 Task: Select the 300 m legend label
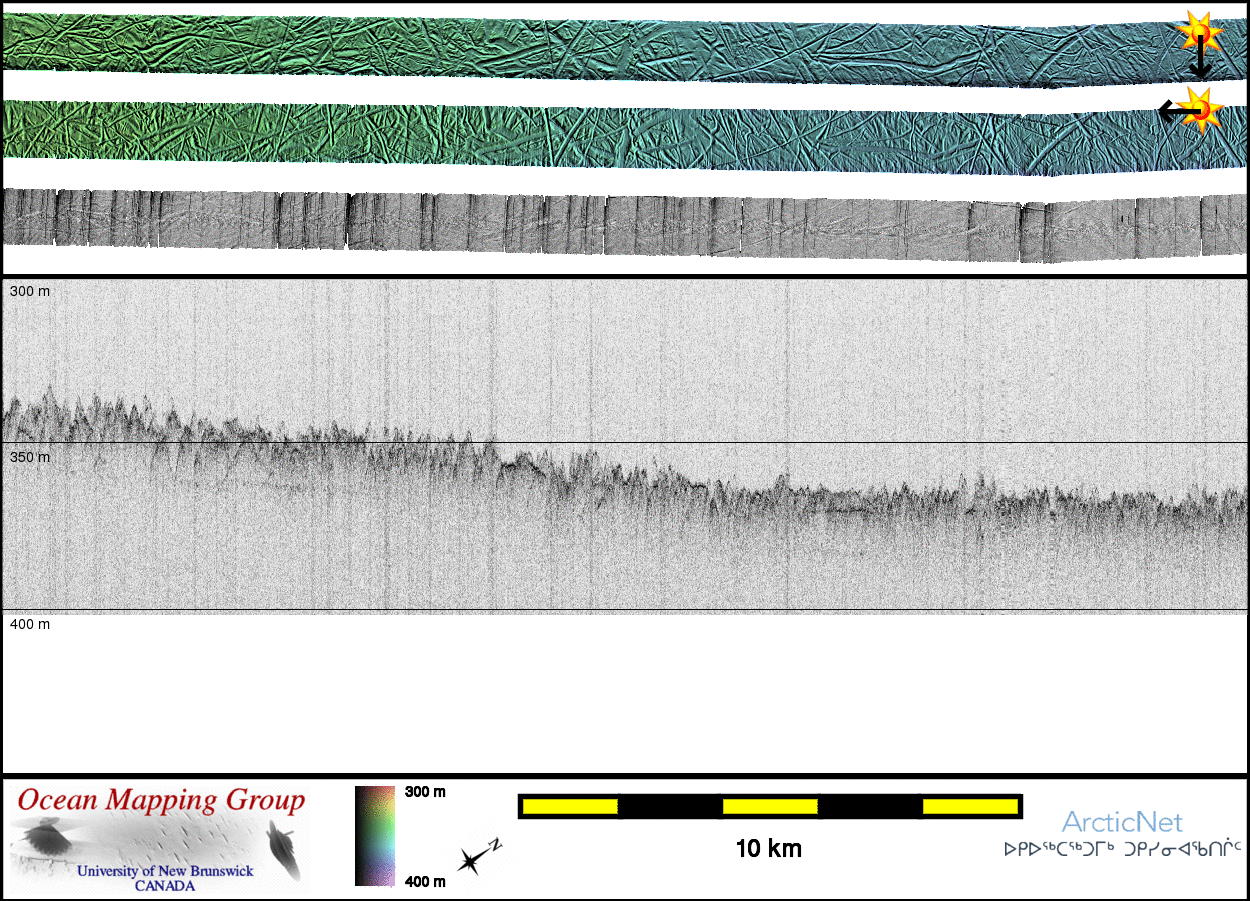coord(425,792)
